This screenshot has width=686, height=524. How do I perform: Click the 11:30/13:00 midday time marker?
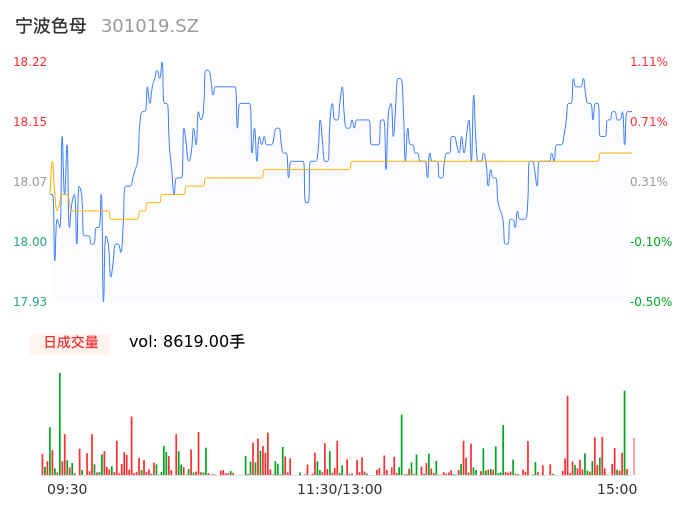(340, 489)
